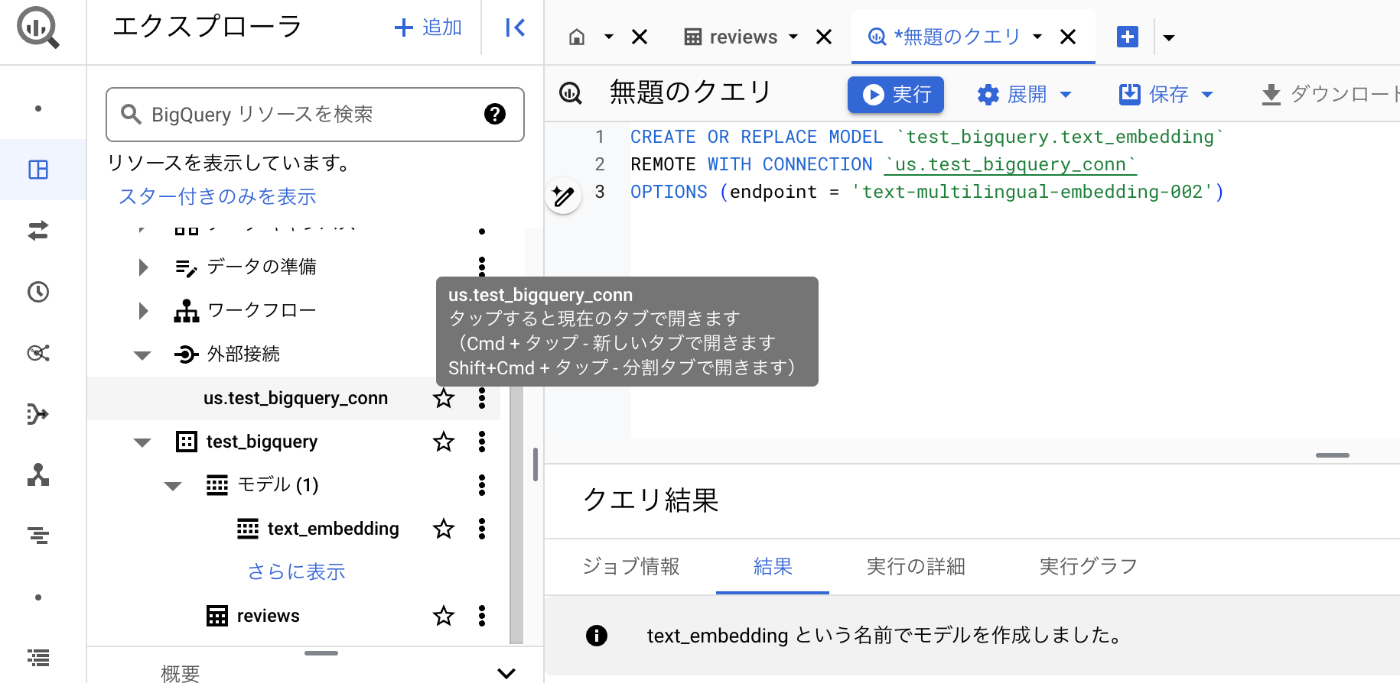Open more options for us.test_bigquery_conn
The image size is (1400, 683).
tap(482, 398)
